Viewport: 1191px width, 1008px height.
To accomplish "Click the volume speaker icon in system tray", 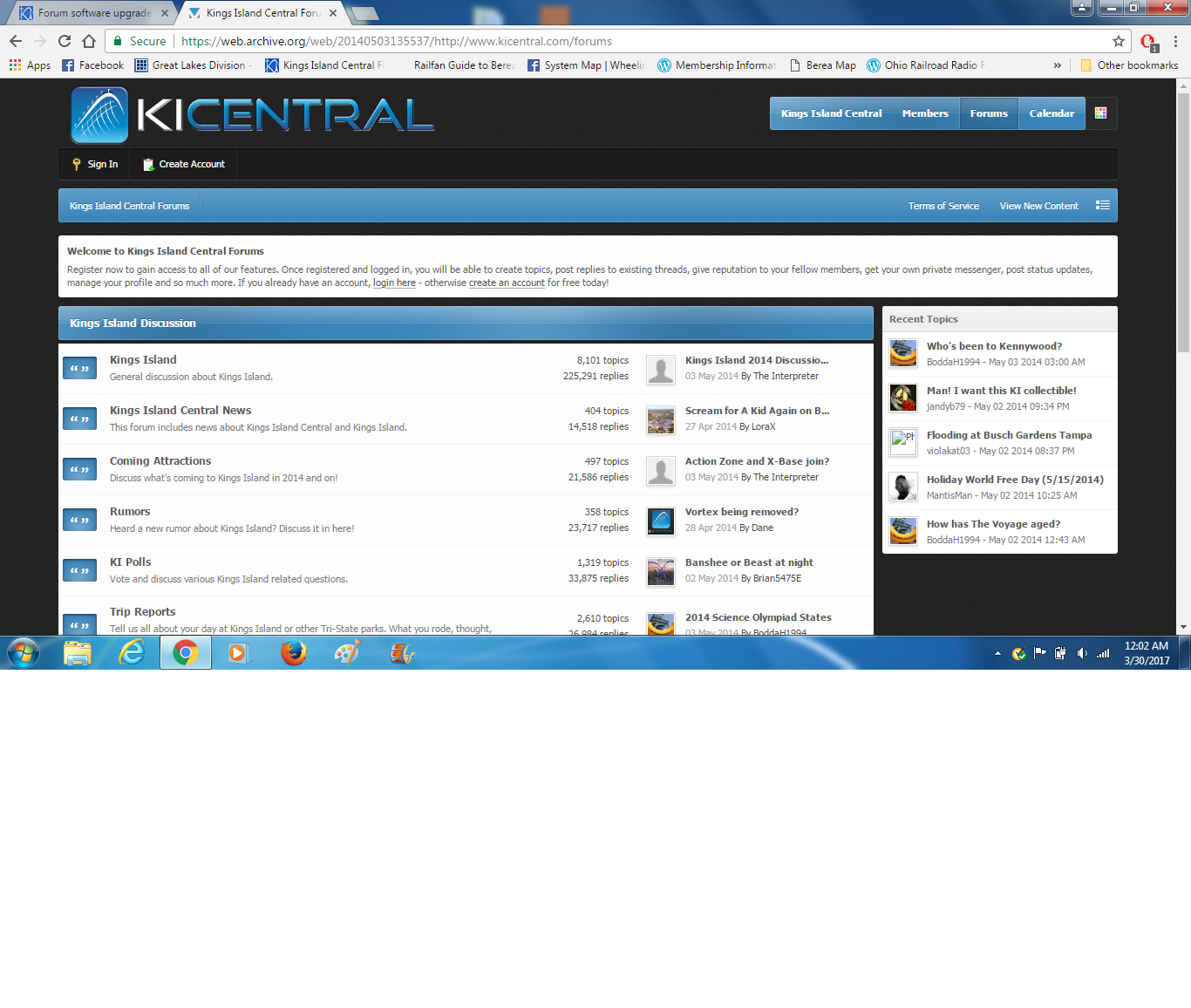I will [1082, 653].
